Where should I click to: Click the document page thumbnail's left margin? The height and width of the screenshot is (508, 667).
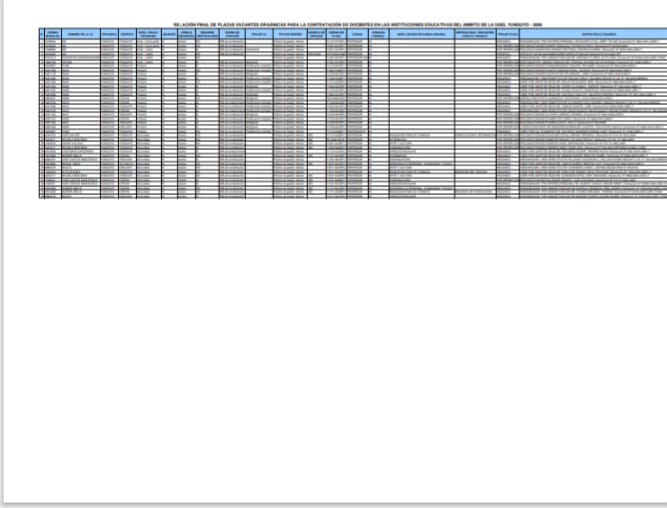click(x=22, y=300)
